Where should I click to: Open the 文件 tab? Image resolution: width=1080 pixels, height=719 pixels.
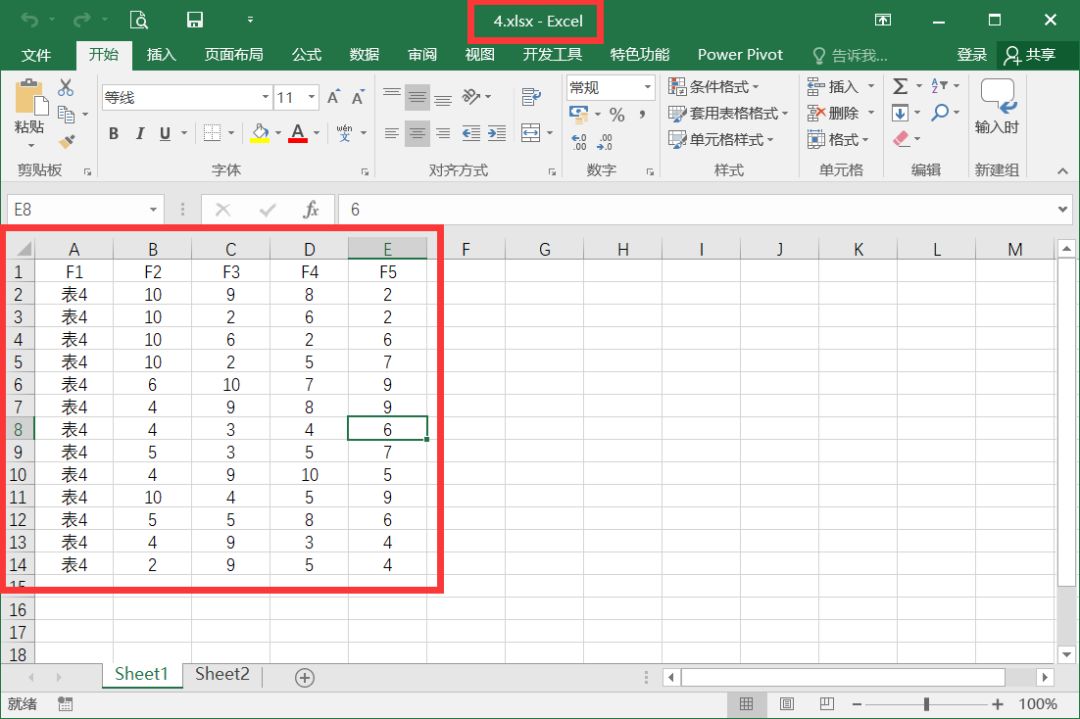(x=36, y=55)
